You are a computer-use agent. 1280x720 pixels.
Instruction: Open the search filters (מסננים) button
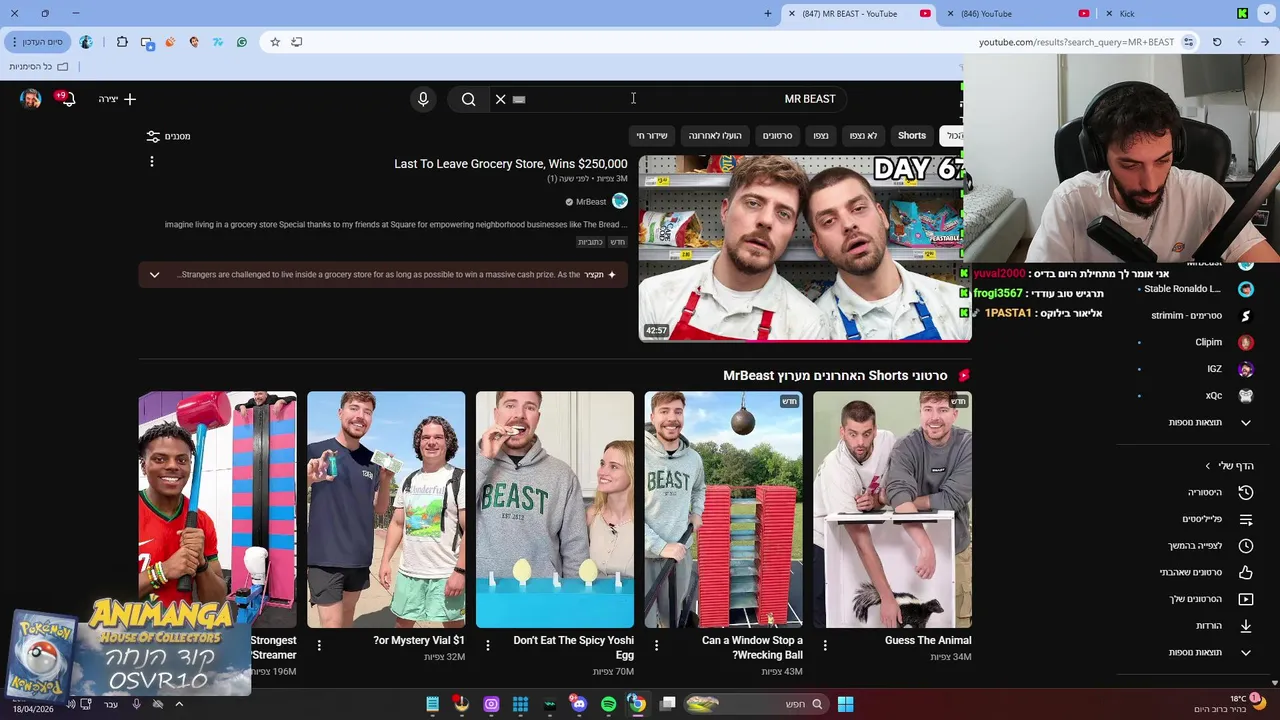click(x=168, y=136)
